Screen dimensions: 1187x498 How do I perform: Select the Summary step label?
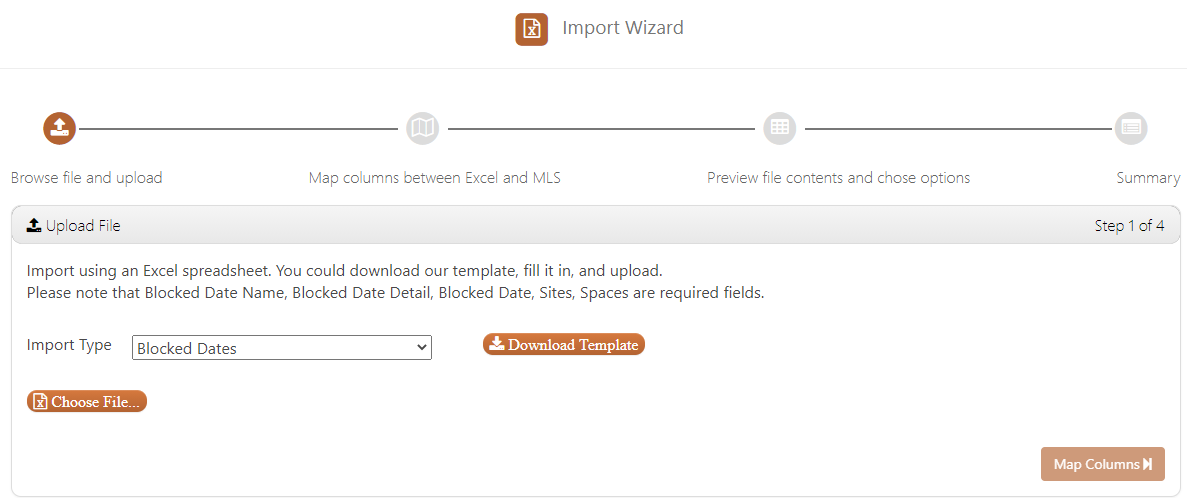[1148, 178]
